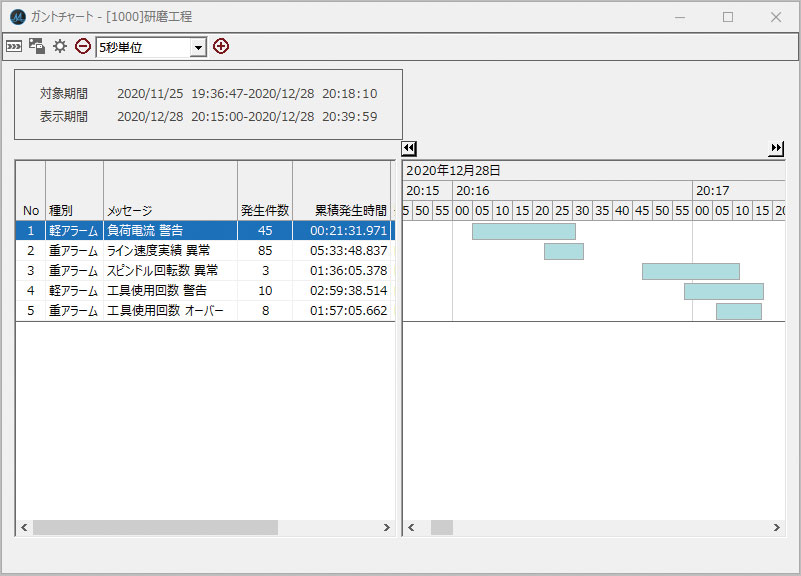The width and height of the screenshot is (801, 576).
Task: Sort by the 発生件数 column header
Action: (265, 210)
